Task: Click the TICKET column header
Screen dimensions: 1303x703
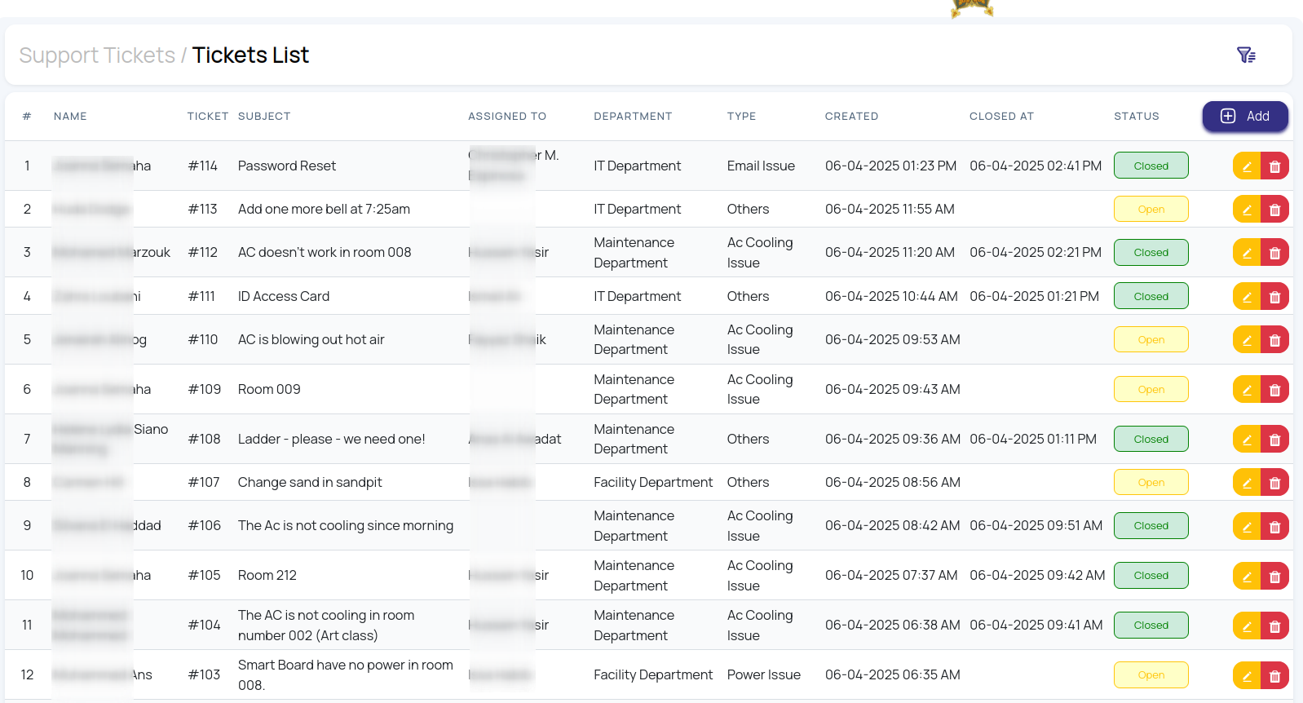Action: point(208,116)
